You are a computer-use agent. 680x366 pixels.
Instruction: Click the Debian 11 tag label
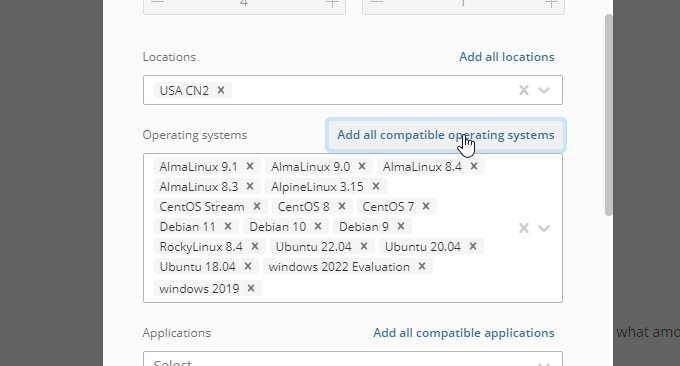[x=187, y=226]
